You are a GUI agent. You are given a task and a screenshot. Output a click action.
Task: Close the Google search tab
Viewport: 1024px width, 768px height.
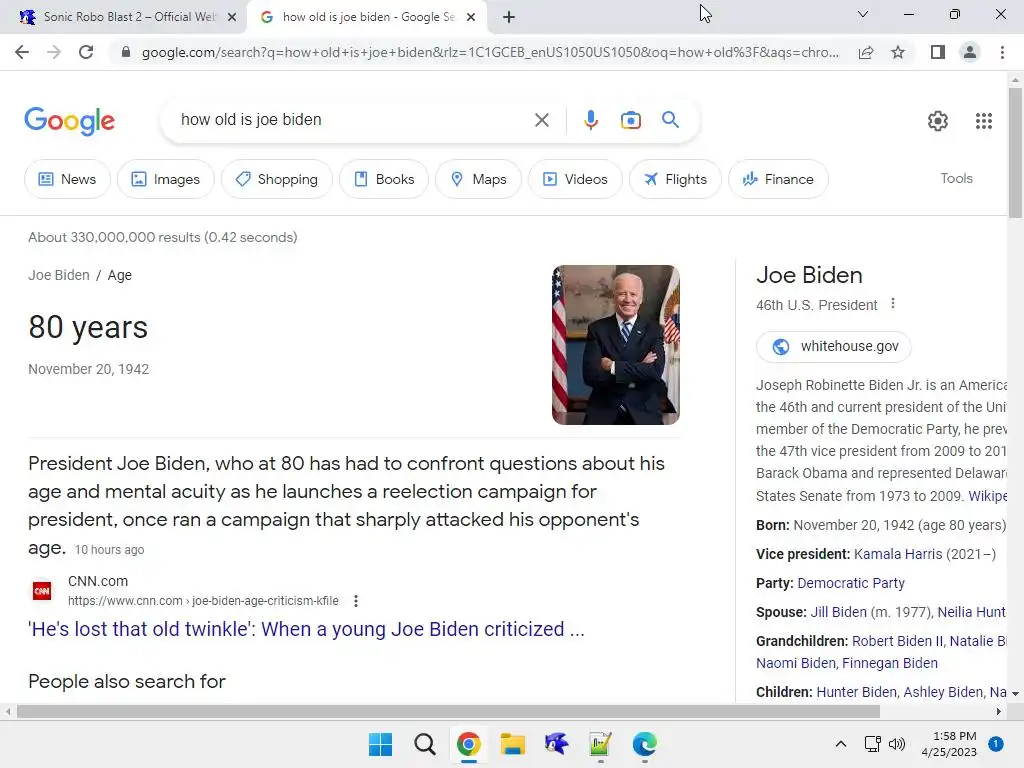[x=471, y=17]
